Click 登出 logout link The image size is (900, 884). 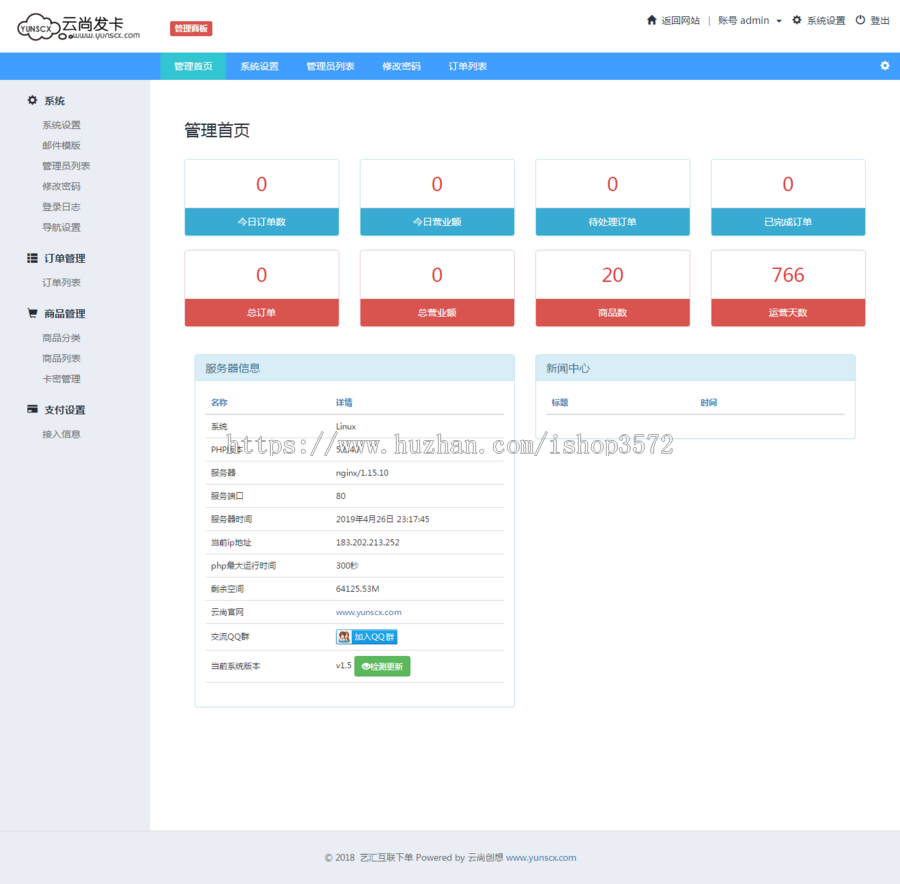click(x=879, y=21)
